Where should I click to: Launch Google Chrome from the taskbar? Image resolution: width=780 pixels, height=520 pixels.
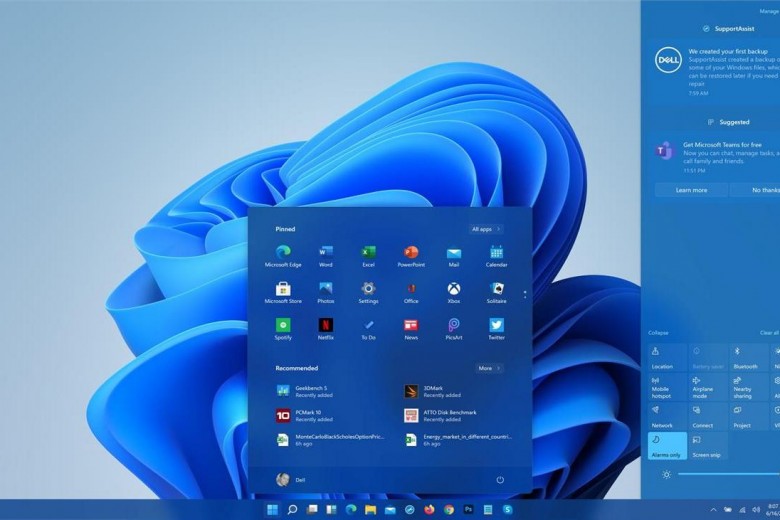449,510
